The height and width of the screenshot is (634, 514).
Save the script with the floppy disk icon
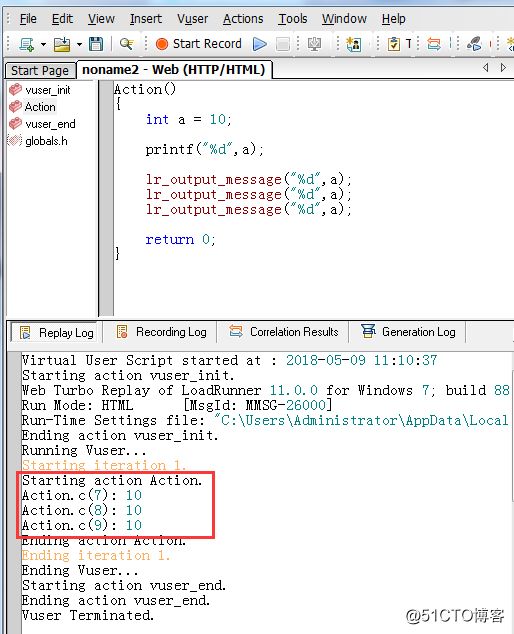(96, 44)
